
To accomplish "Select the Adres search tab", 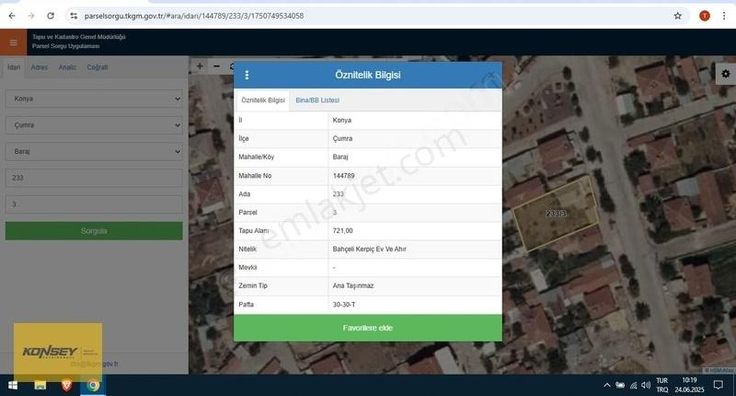I will click(x=39, y=68).
